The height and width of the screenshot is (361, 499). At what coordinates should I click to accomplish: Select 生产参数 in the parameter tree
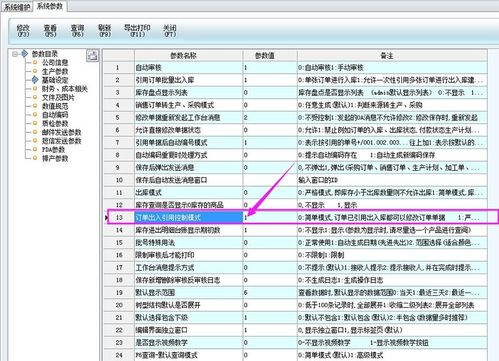coord(55,71)
